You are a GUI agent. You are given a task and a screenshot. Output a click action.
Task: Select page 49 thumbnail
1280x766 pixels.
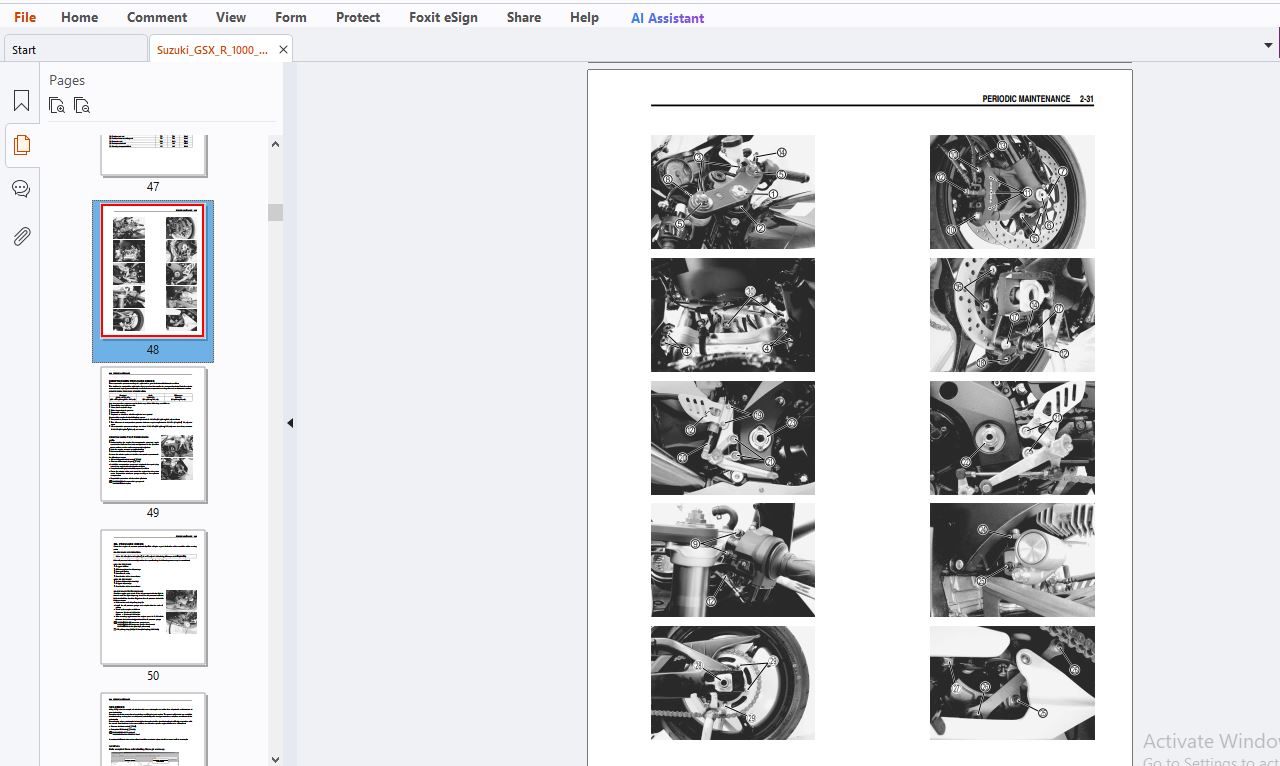tap(153, 435)
